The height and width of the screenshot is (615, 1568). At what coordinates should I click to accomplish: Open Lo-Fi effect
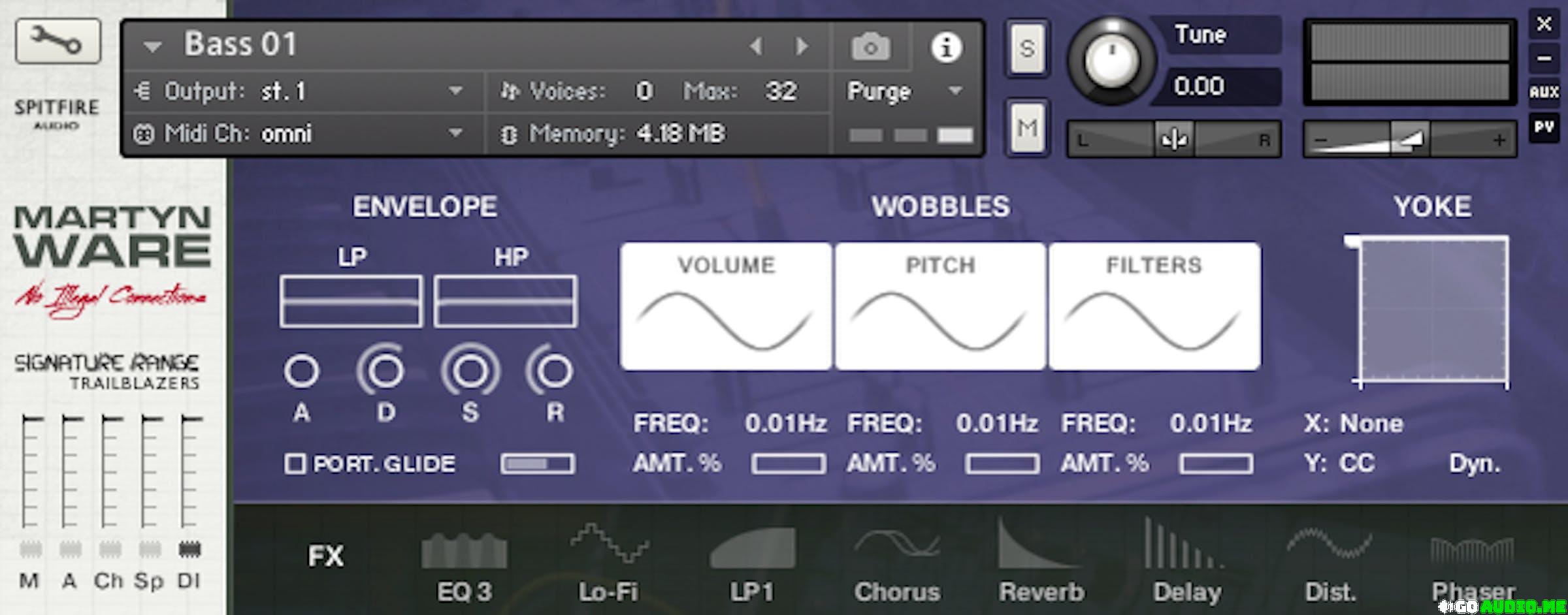pyautogui.click(x=608, y=563)
